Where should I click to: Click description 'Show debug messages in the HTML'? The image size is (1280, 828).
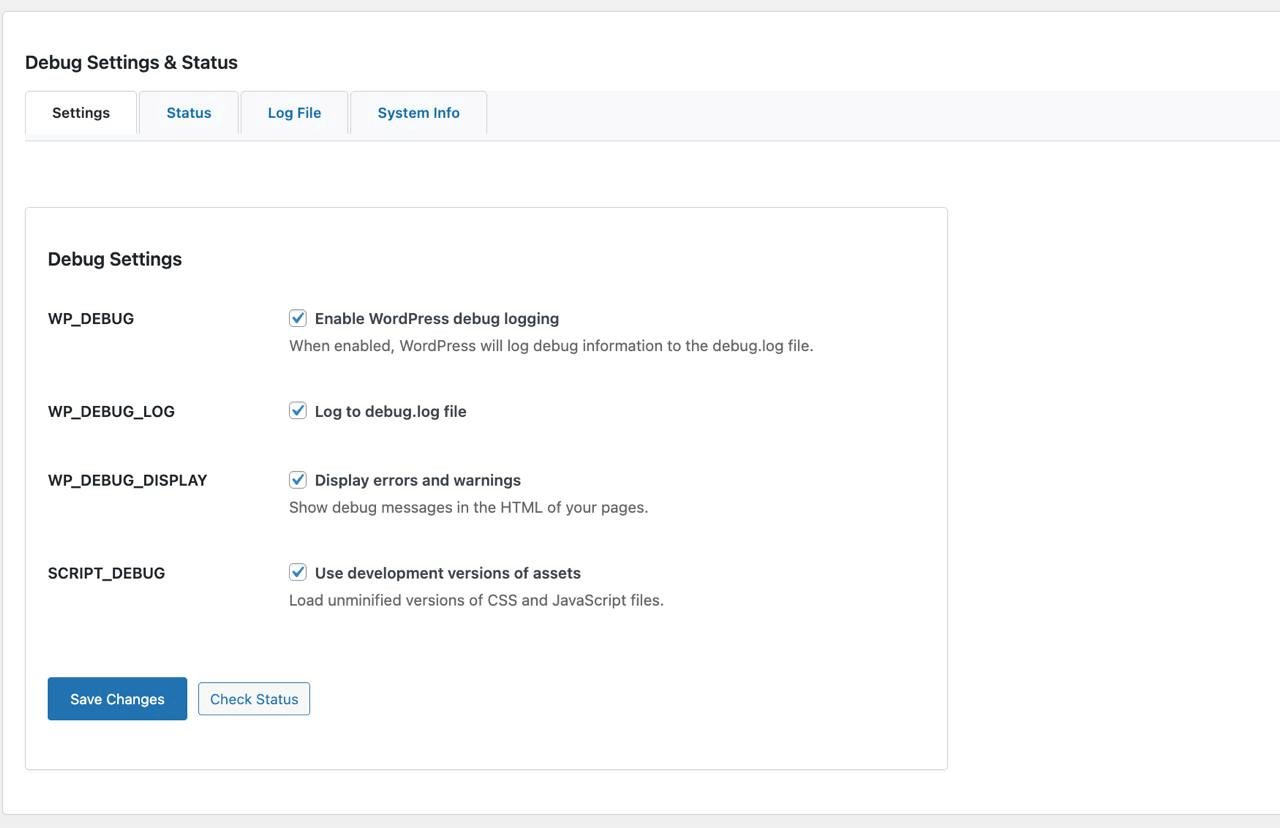[x=468, y=507]
